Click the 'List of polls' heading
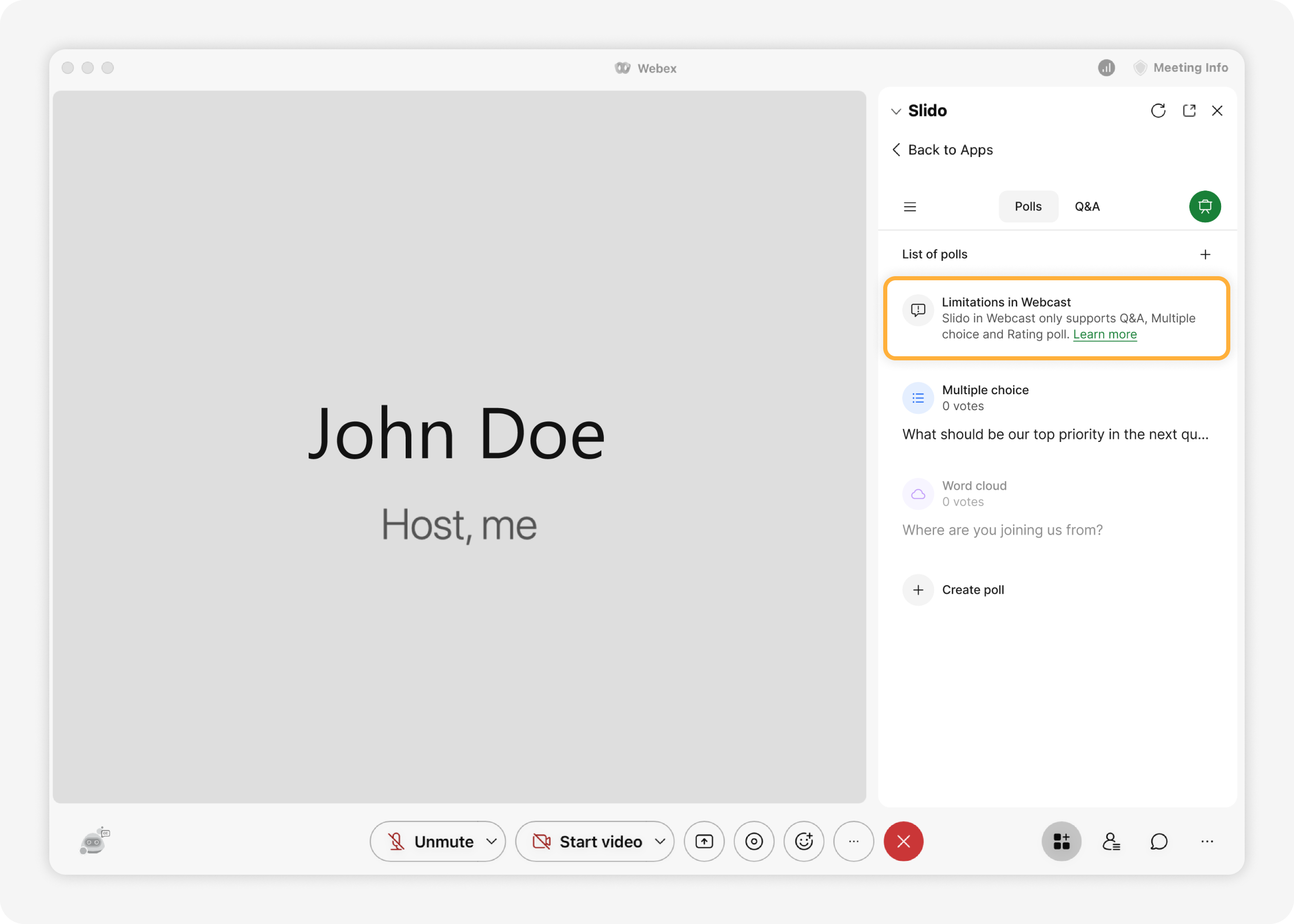 click(935, 254)
